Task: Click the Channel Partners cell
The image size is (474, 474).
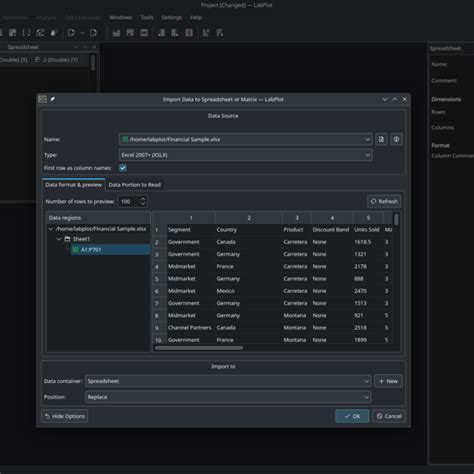Action: (191, 328)
